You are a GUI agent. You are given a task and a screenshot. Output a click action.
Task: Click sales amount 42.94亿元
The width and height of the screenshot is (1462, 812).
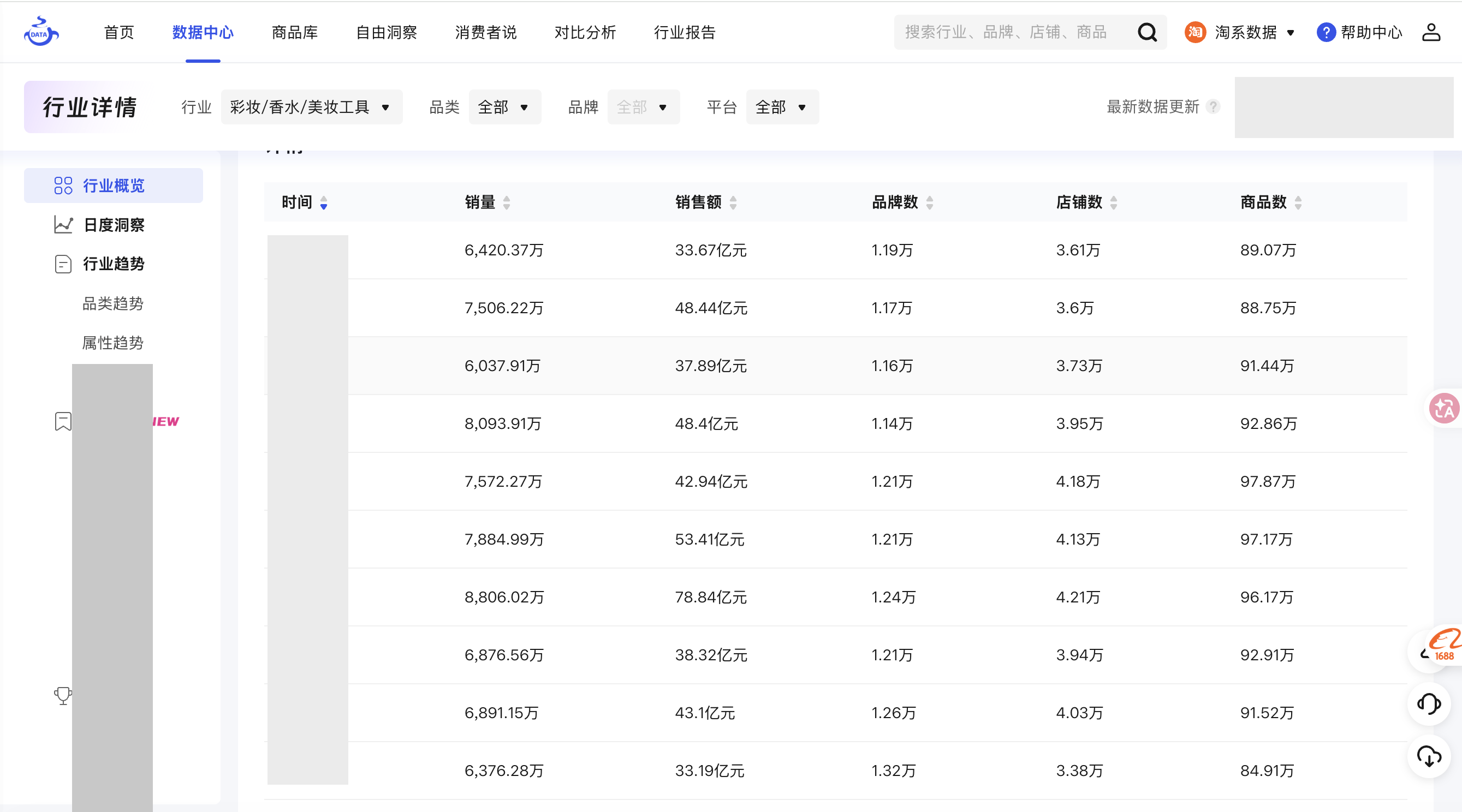point(711,481)
